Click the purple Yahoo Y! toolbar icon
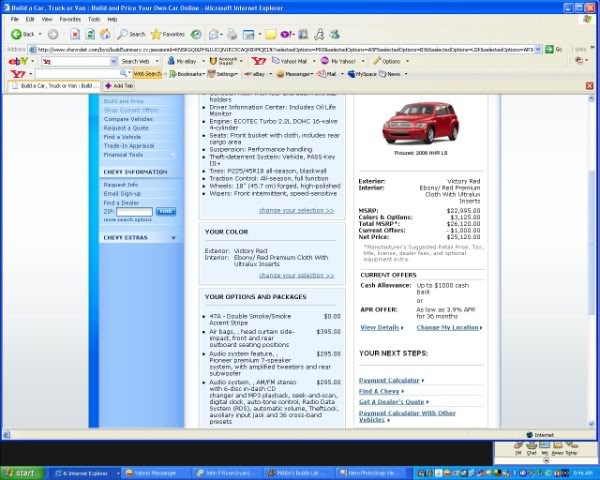Viewport: 600px width, 480px height. pos(287,34)
